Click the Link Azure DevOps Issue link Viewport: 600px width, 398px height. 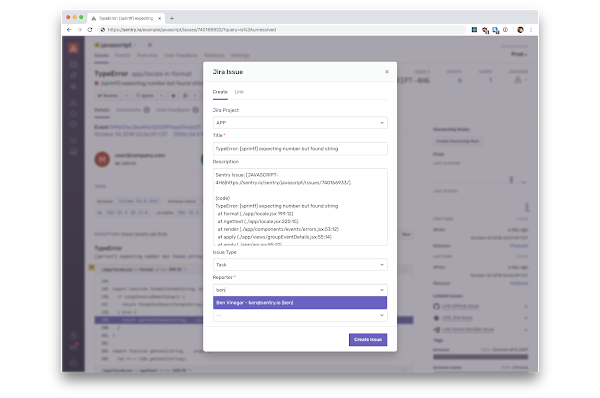(468, 329)
